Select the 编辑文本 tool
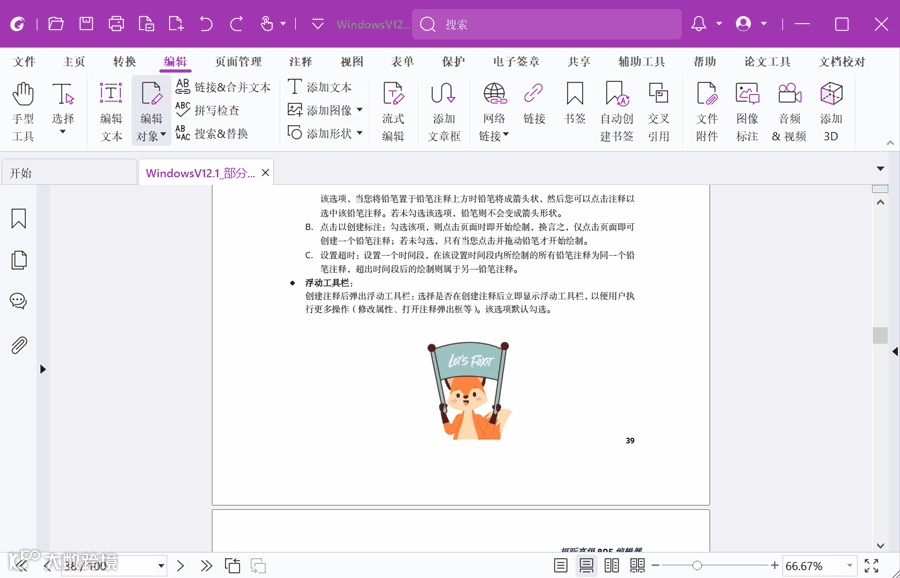Viewport: 900px width, 578px height. pyautogui.click(x=111, y=111)
